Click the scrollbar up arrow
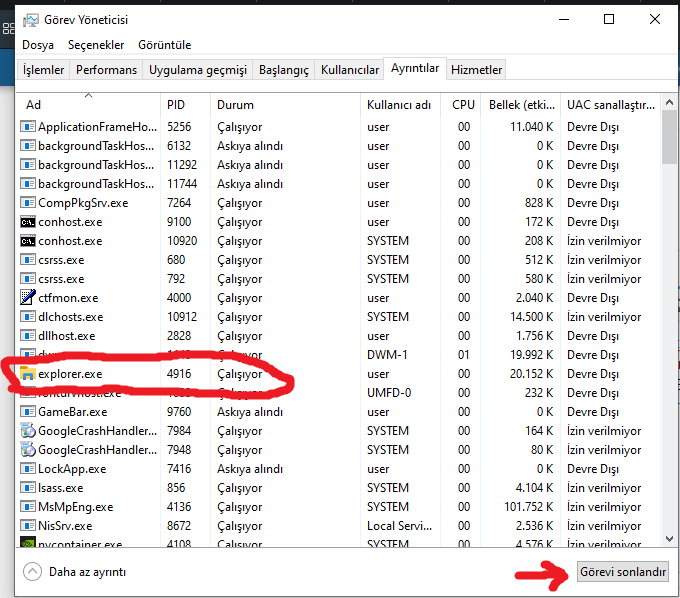The height and width of the screenshot is (598, 680). (x=669, y=102)
